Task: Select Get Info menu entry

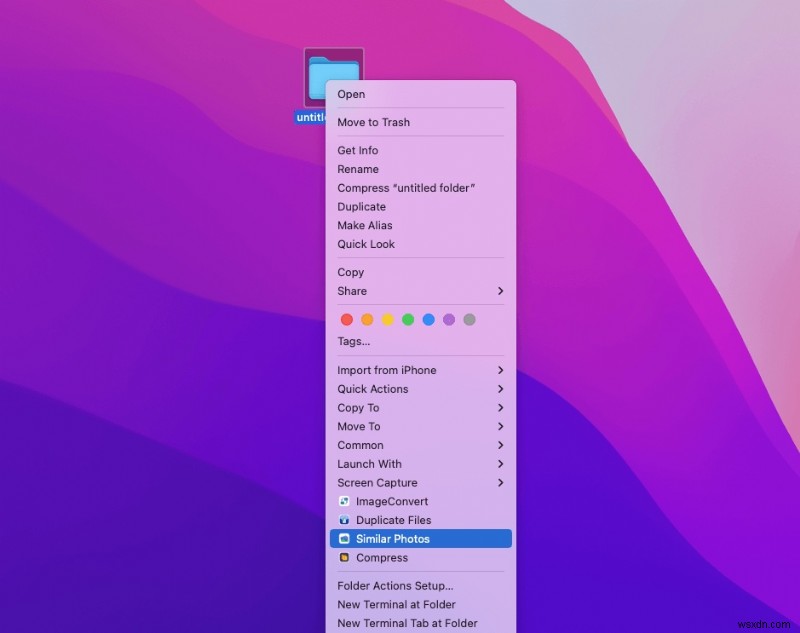Action: [420, 150]
